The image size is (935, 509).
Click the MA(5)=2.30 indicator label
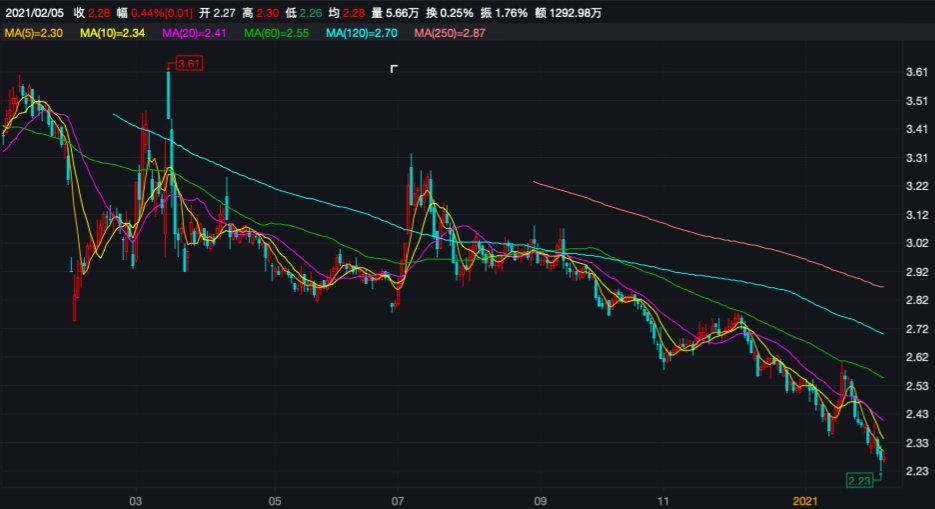[x=34, y=34]
